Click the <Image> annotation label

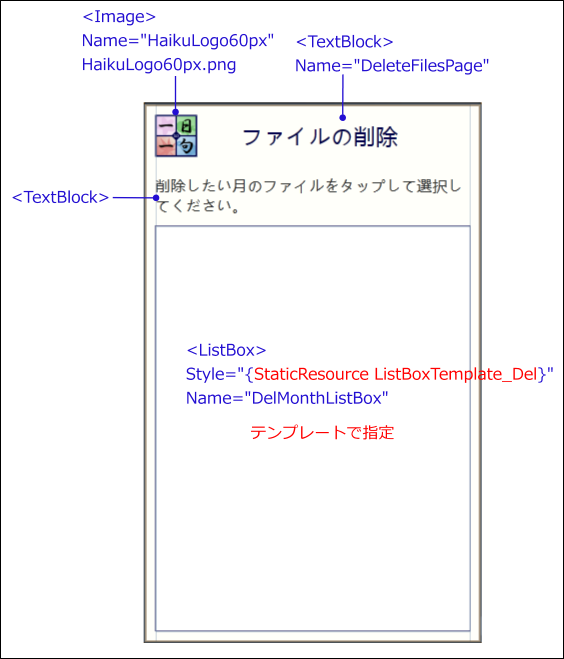tap(119, 17)
